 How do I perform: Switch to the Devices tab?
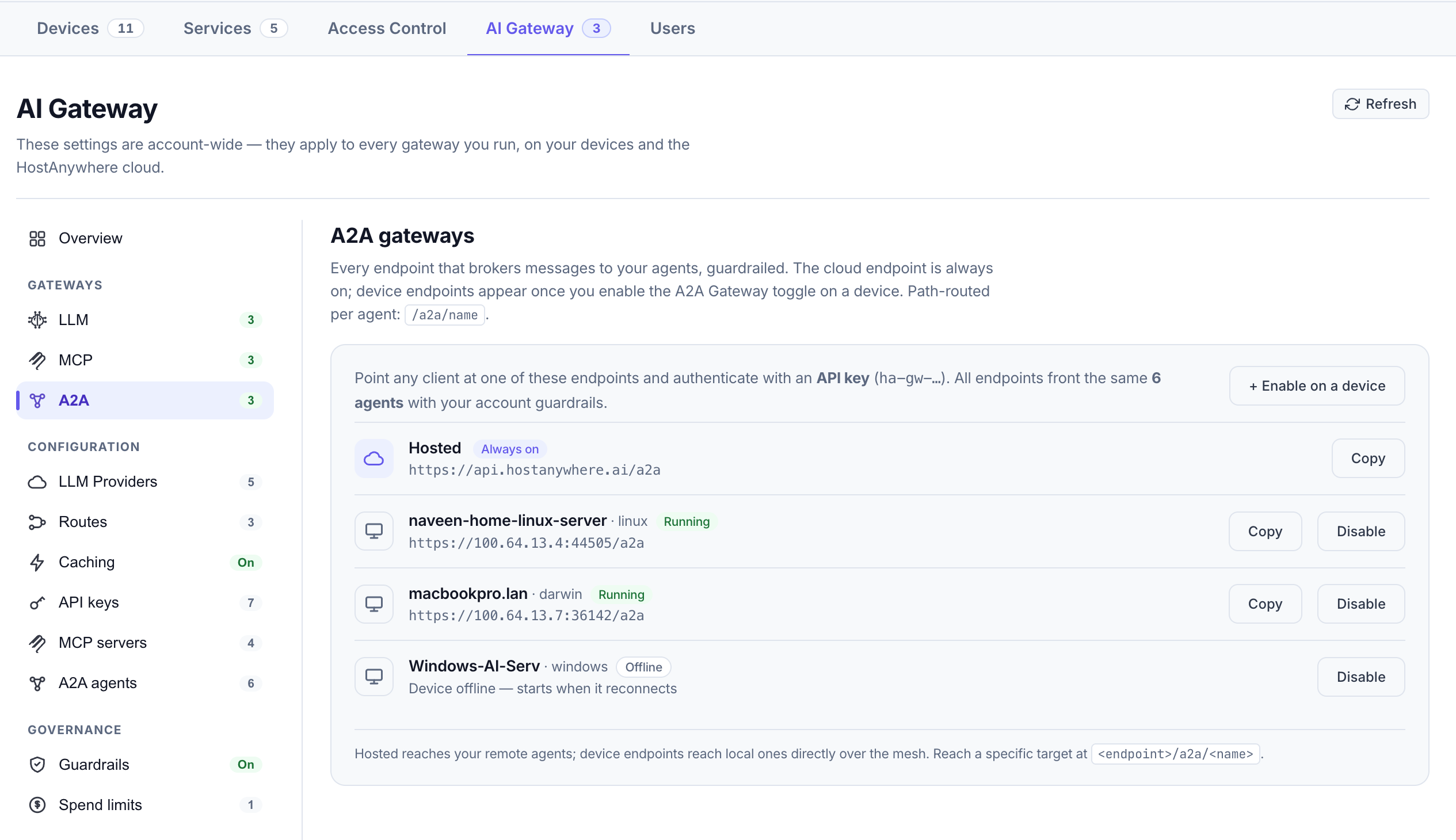[89, 28]
